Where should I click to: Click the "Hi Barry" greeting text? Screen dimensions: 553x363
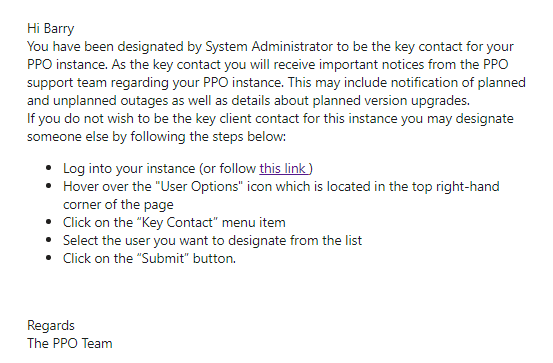click(x=50, y=29)
